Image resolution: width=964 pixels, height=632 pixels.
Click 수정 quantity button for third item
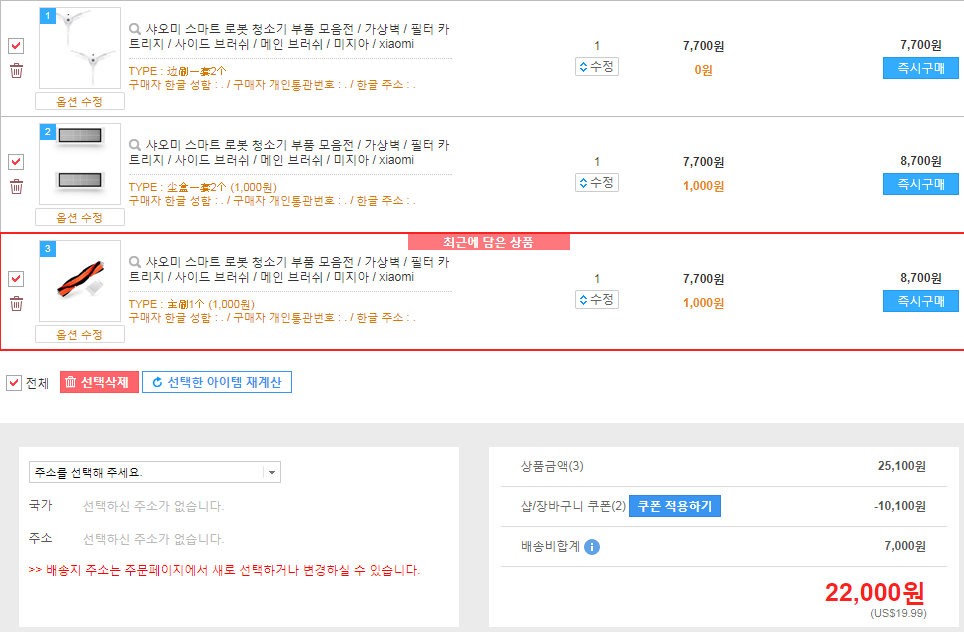(x=597, y=300)
